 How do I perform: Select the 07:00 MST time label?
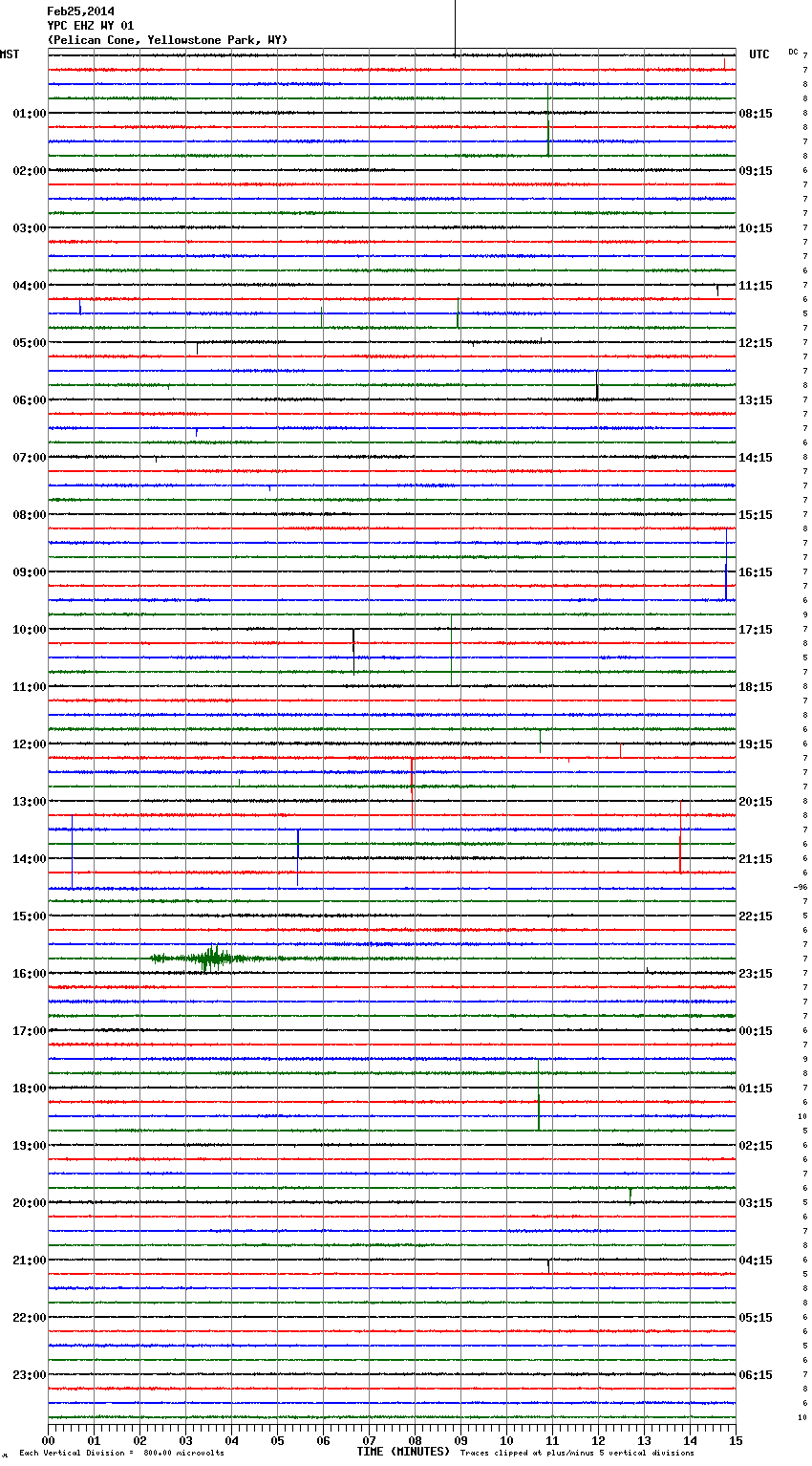pos(30,458)
